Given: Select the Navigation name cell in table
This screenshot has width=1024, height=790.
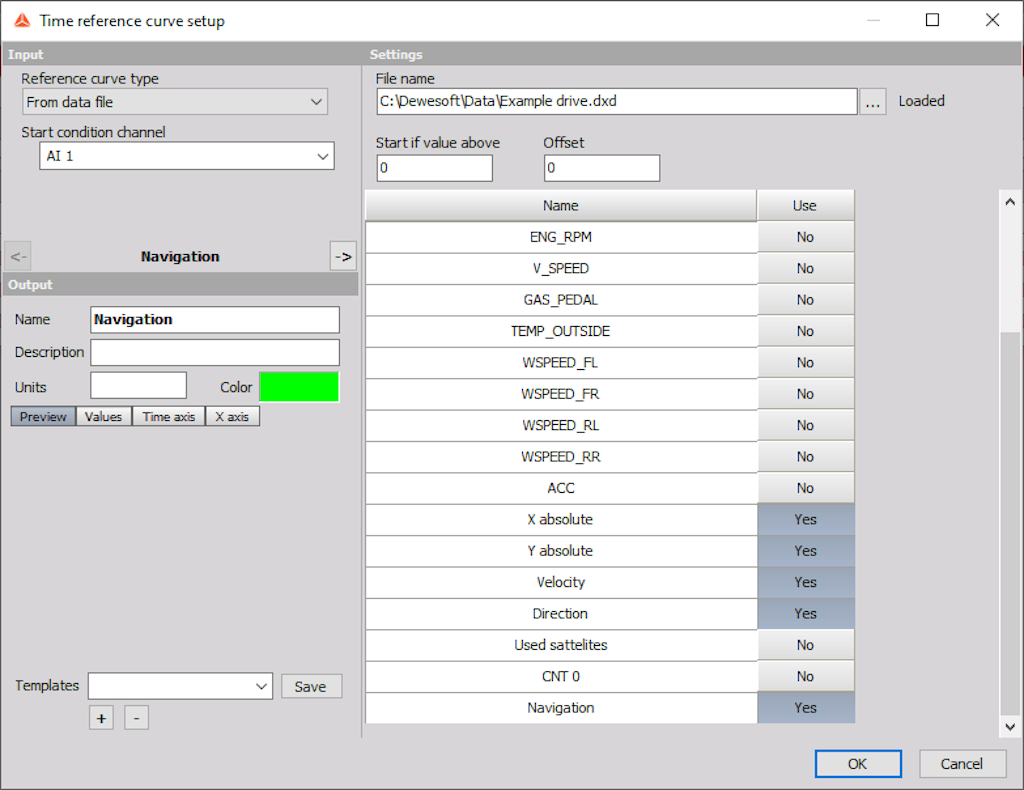Looking at the screenshot, I should point(561,707).
